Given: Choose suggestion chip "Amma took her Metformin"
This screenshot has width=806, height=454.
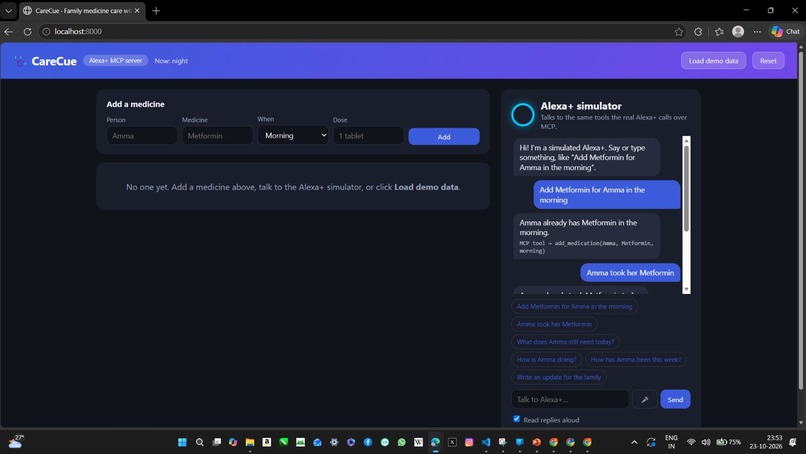Looking at the screenshot, I should pyautogui.click(x=554, y=324).
